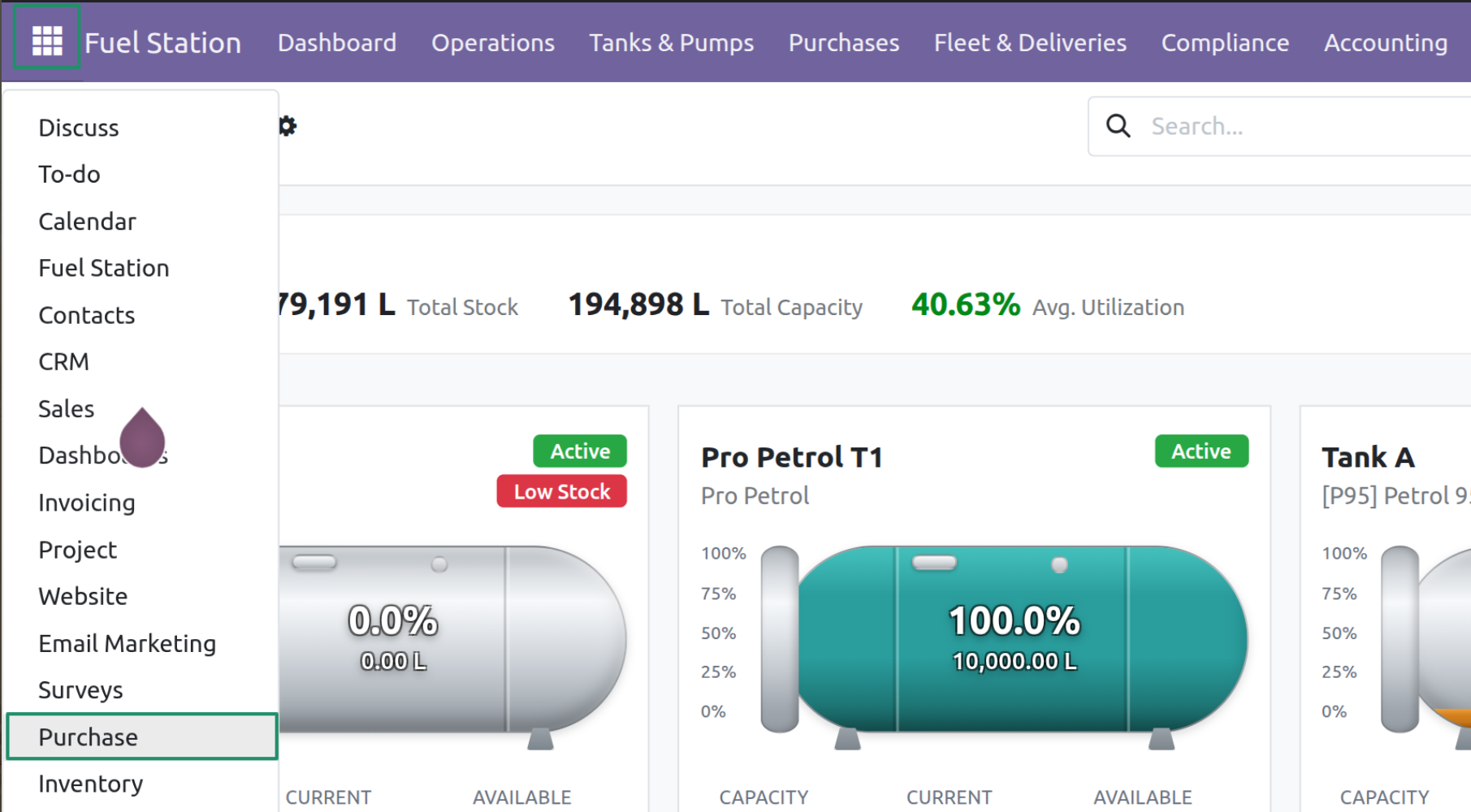Click the Fuel Station app title
Screen dimensions: 1471x812
click(162, 42)
